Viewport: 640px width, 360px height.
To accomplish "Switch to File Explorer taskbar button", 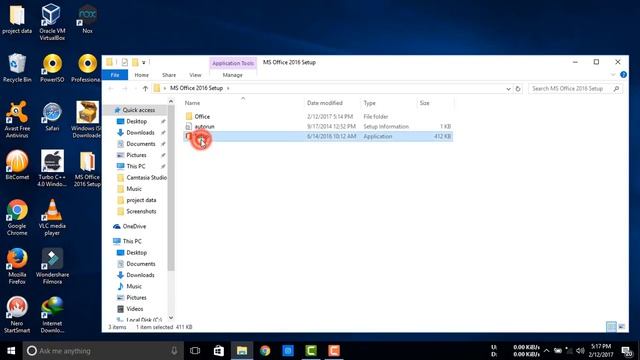I will tap(242, 351).
